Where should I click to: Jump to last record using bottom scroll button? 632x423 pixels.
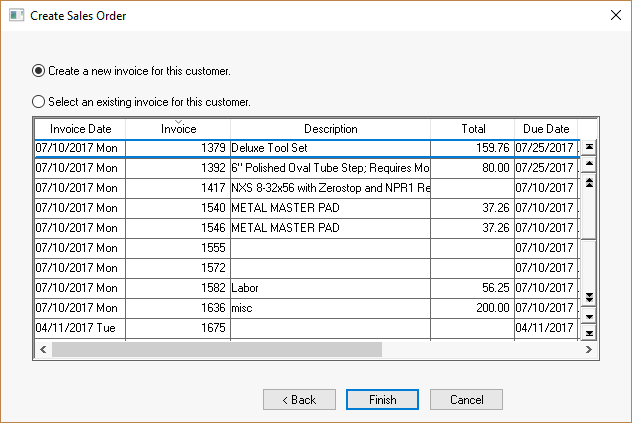pos(589,332)
